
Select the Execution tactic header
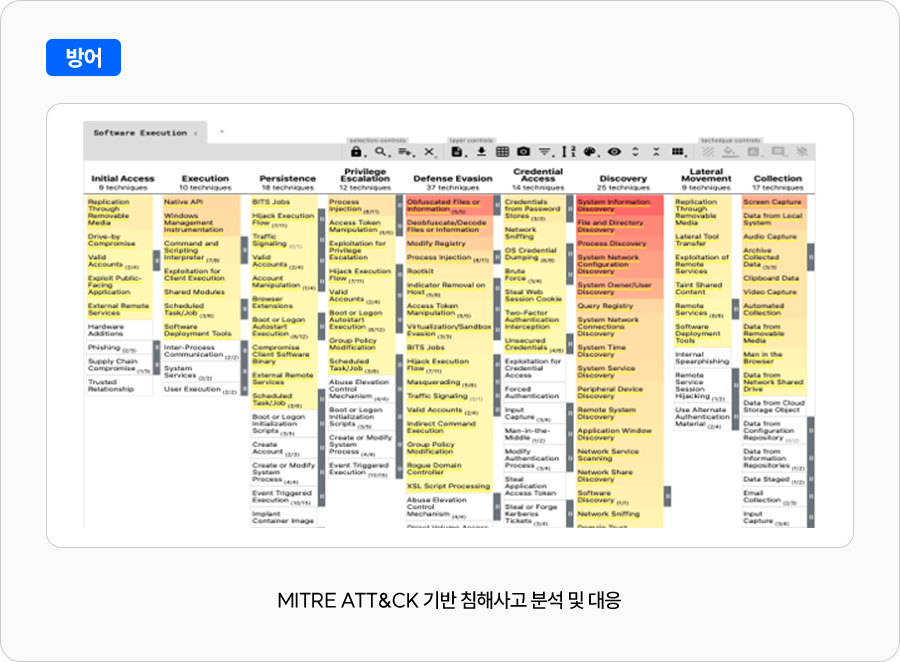(205, 179)
